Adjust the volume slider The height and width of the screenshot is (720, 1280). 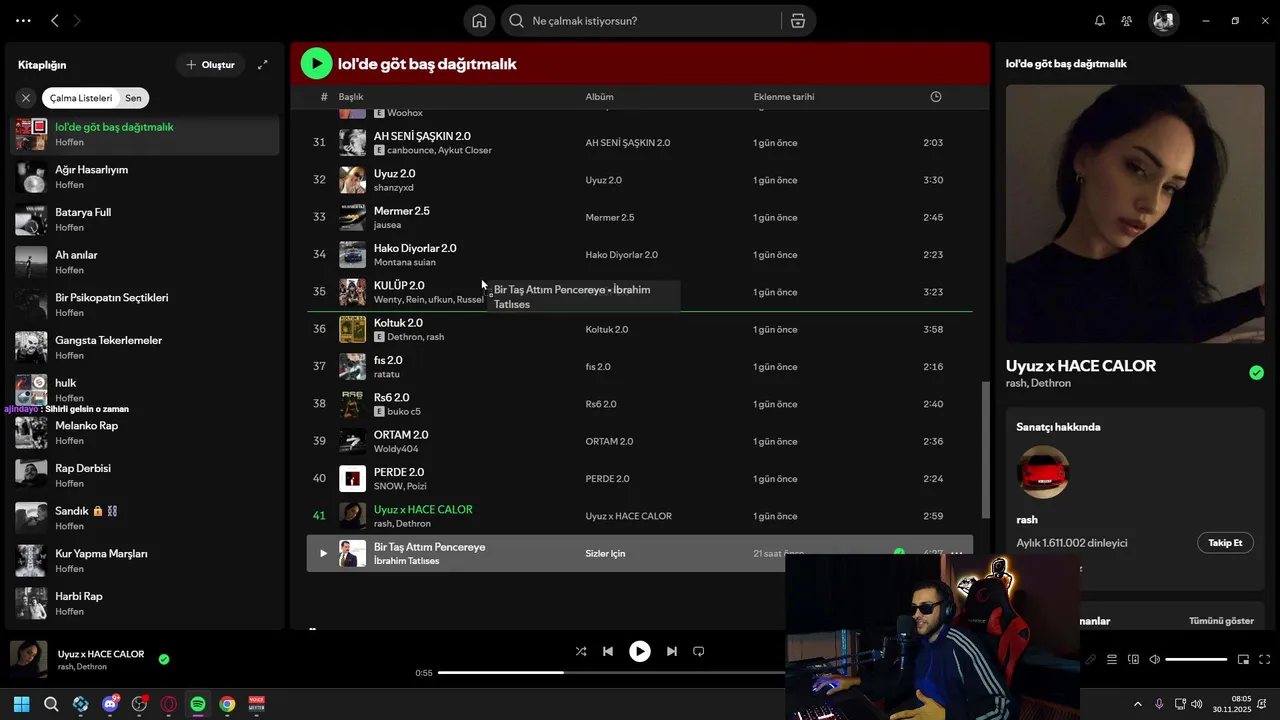click(1196, 660)
